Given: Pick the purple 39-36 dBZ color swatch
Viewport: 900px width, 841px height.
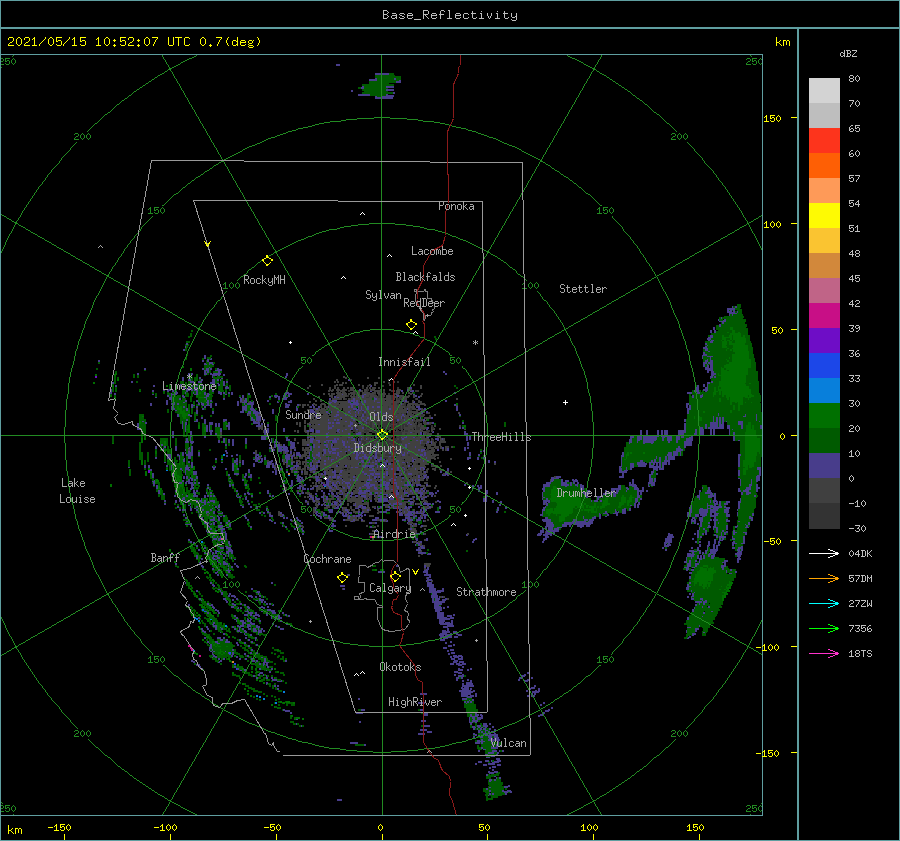Looking at the screenshot, I should point(824,340).
